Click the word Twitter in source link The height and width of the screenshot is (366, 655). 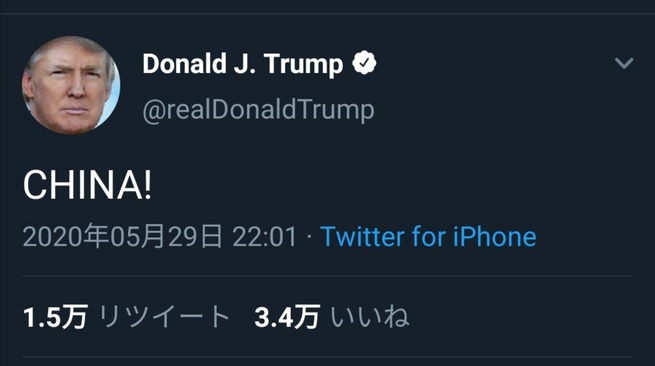[x=362, y=236]
